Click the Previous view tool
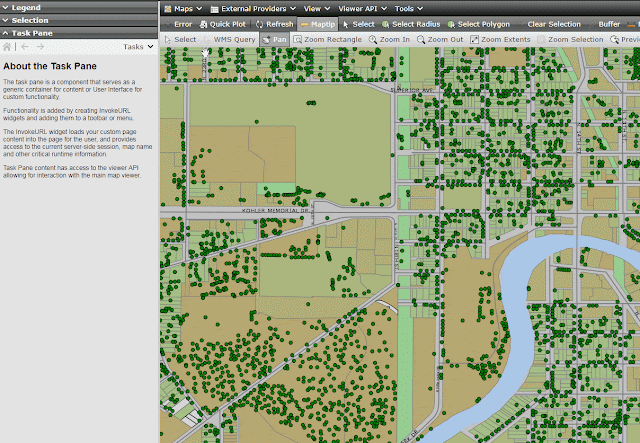Screen dimensions: 640x443 [x=624, y=39]
